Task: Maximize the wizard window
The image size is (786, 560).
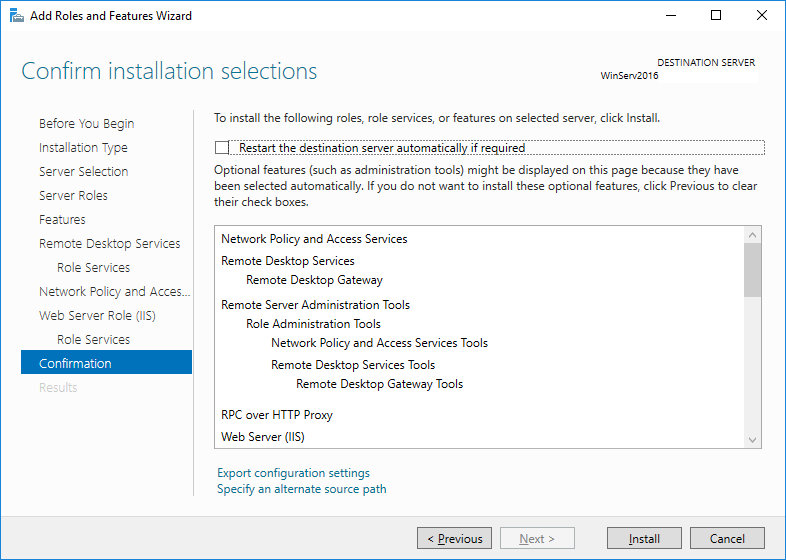Action: point(716,16)
